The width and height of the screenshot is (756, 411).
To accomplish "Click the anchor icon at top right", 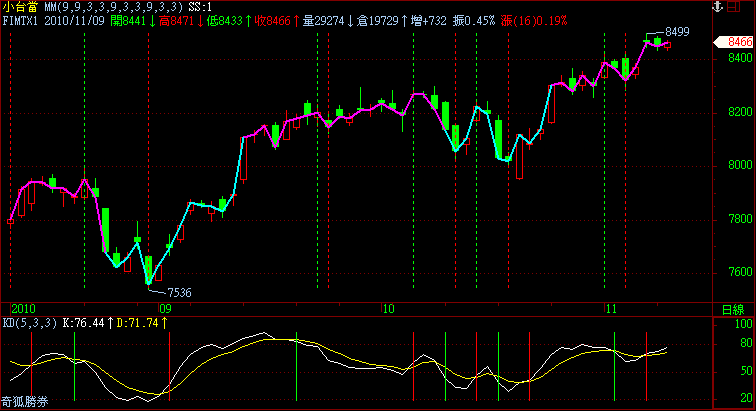I will pyautogui.click(x=716, y=6).
